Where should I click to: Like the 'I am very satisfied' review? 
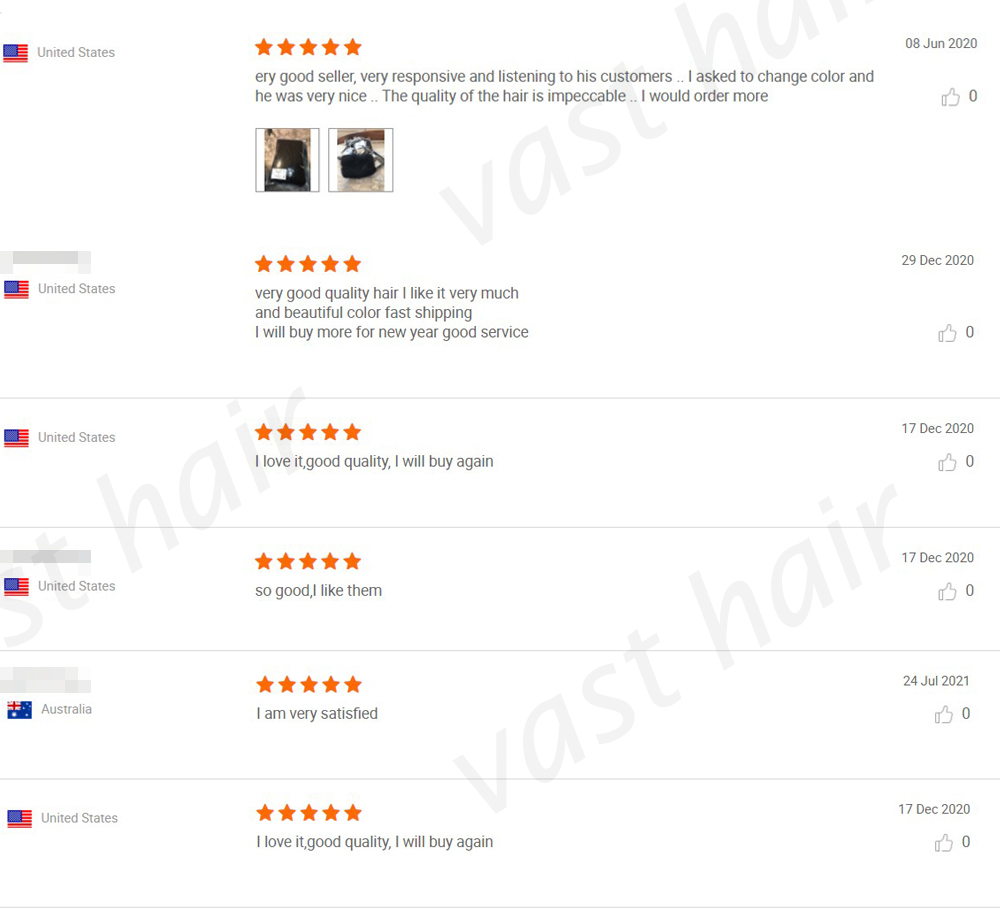[943, 715]
